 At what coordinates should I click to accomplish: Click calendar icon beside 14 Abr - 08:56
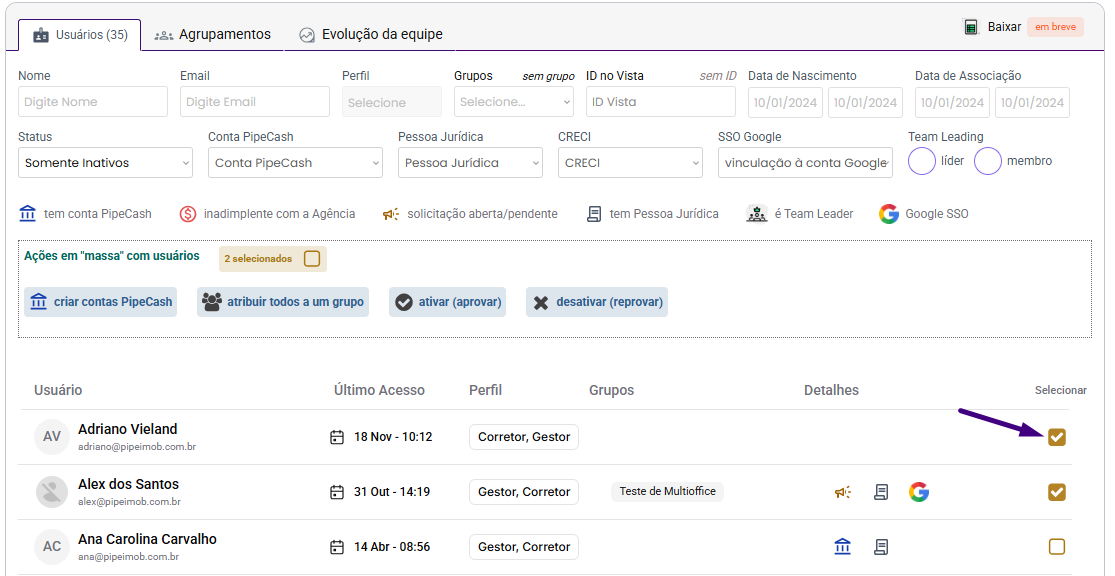[x=337, y=547]
